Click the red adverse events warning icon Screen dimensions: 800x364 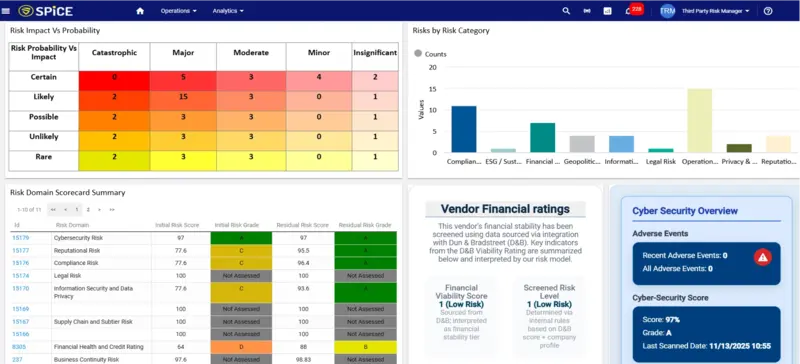[763, 258]
